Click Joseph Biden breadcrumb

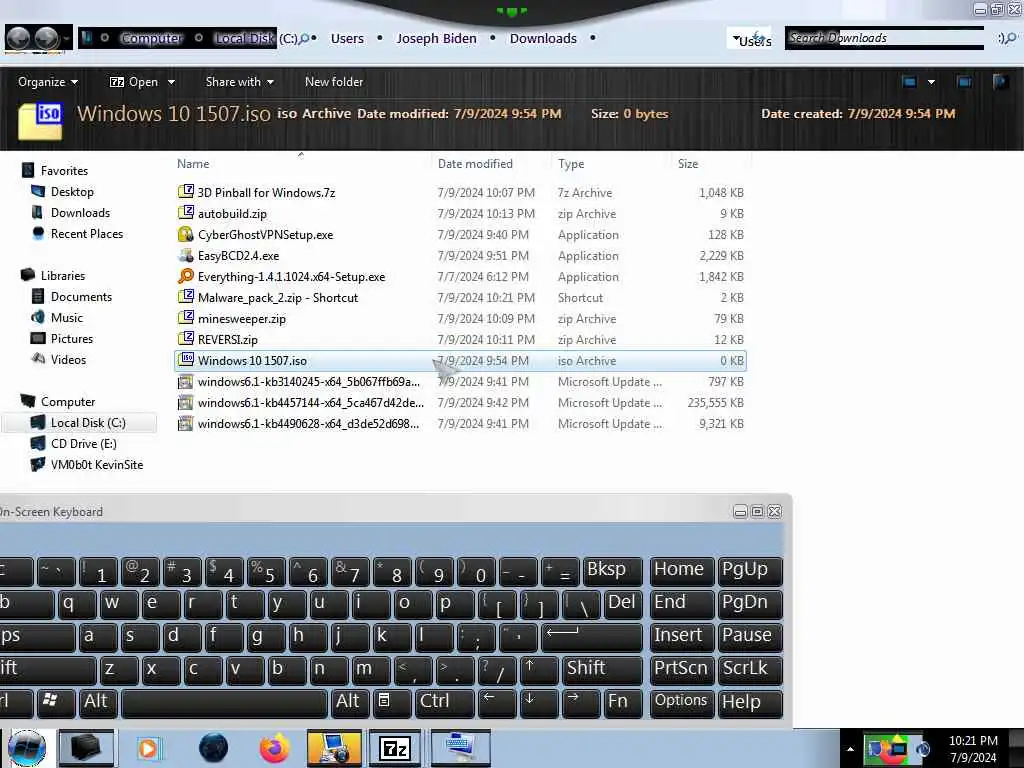tap(436, 39)
